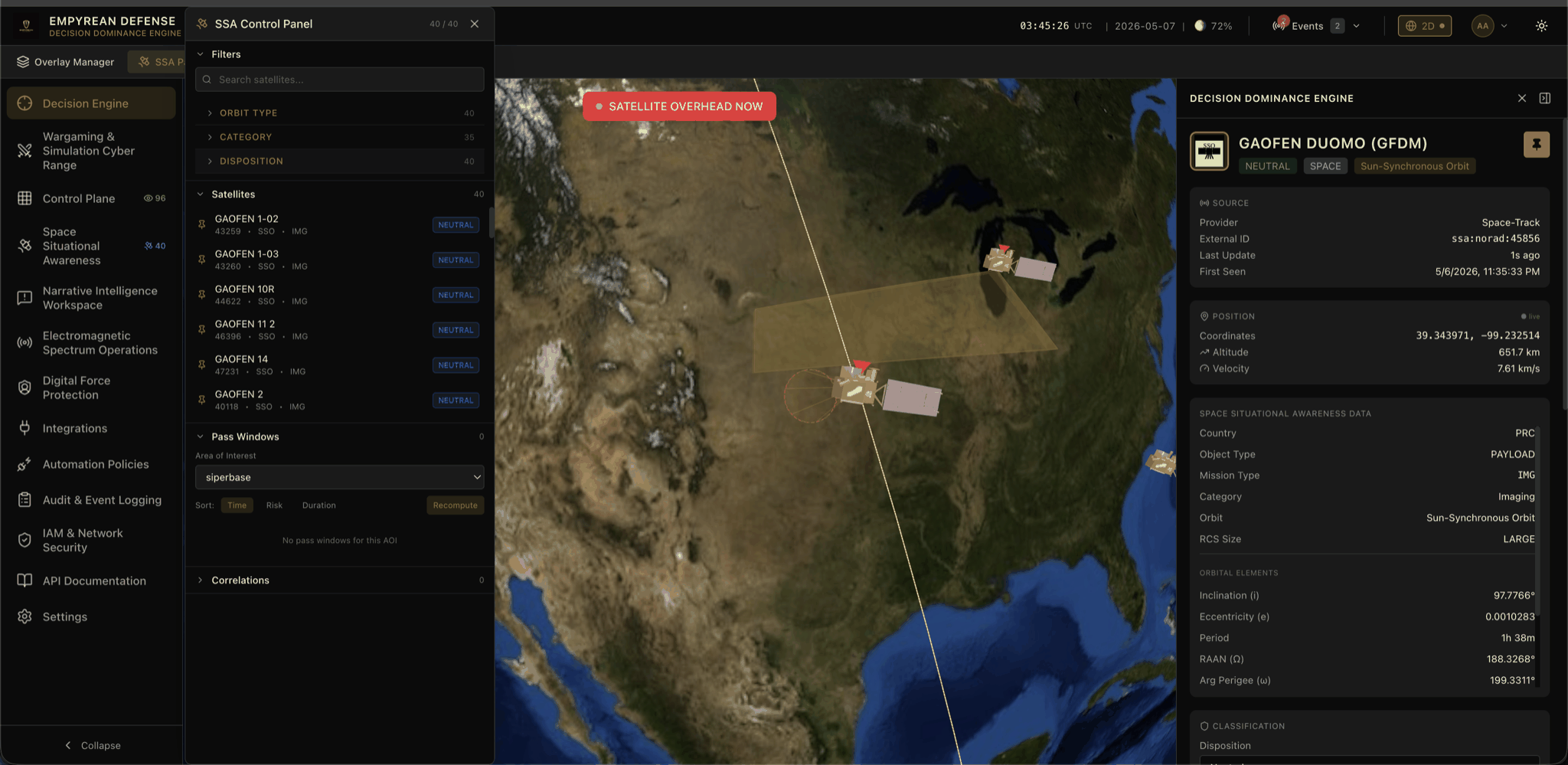Click GAOFEN DUOMO SSO satellite thumbnail
The height and width of the screenshot is (765, 1568).
click(1209, 151)
